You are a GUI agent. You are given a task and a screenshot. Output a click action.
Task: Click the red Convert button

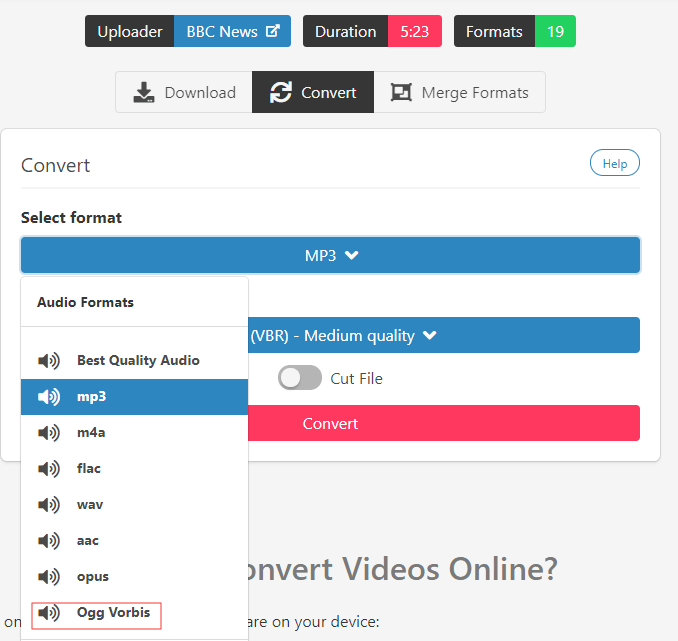444,423
